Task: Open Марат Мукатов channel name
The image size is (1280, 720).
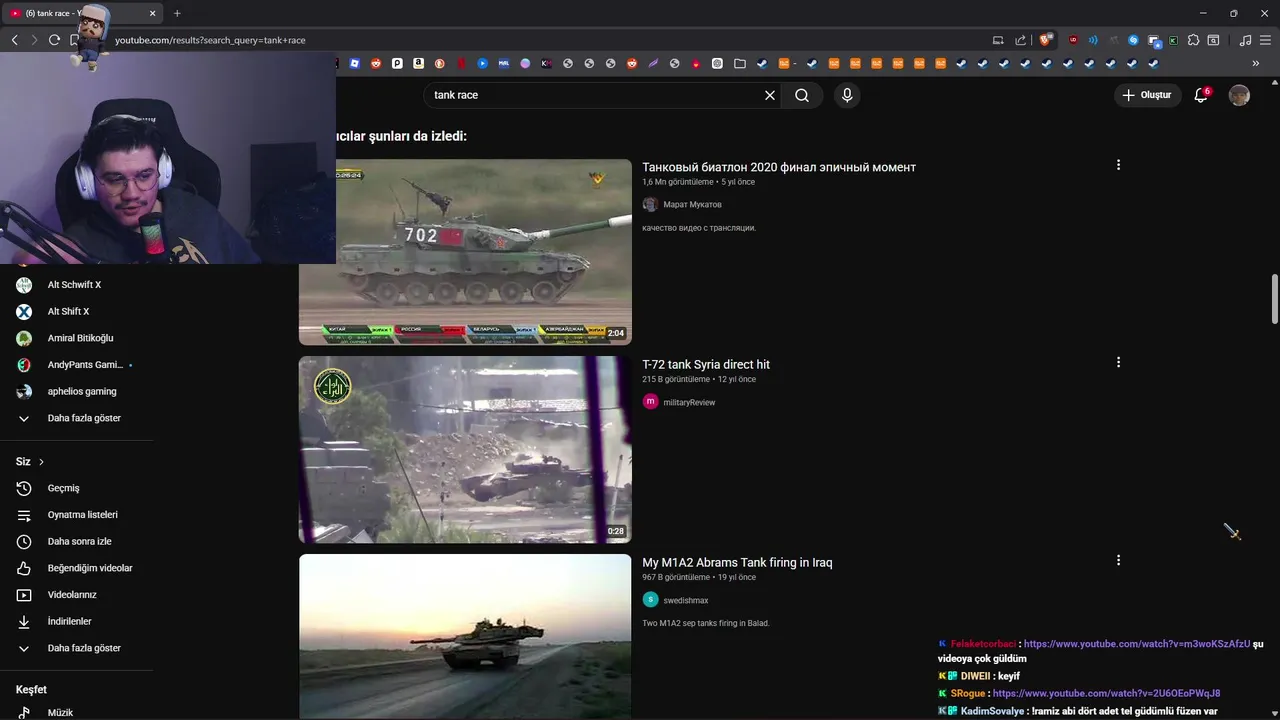Action: 692,204
